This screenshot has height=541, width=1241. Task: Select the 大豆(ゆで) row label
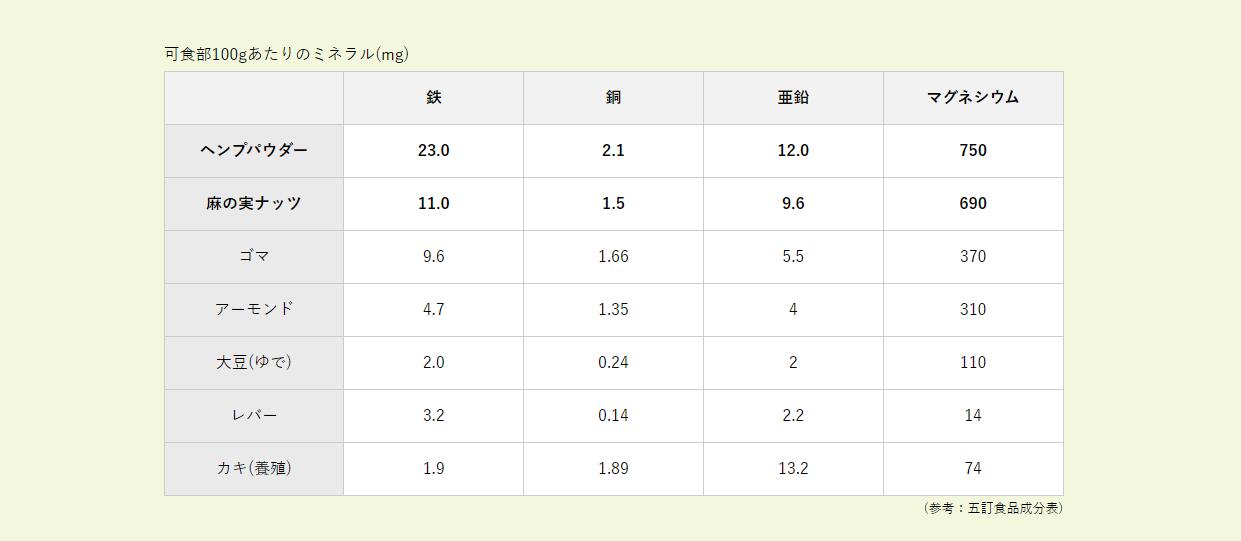coord(254,362)
